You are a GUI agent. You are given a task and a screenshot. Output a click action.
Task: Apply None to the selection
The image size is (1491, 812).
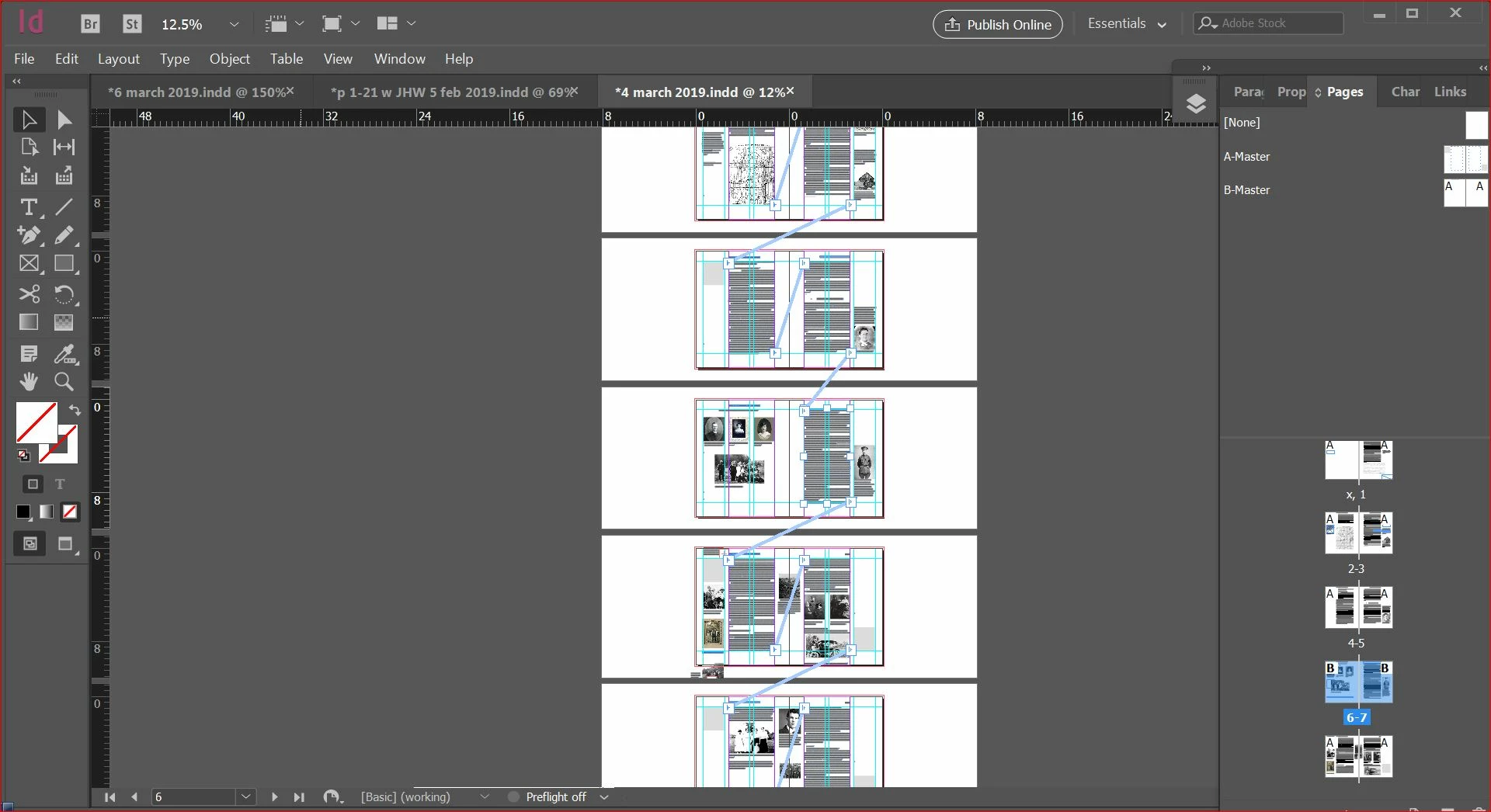pos(70,512)
